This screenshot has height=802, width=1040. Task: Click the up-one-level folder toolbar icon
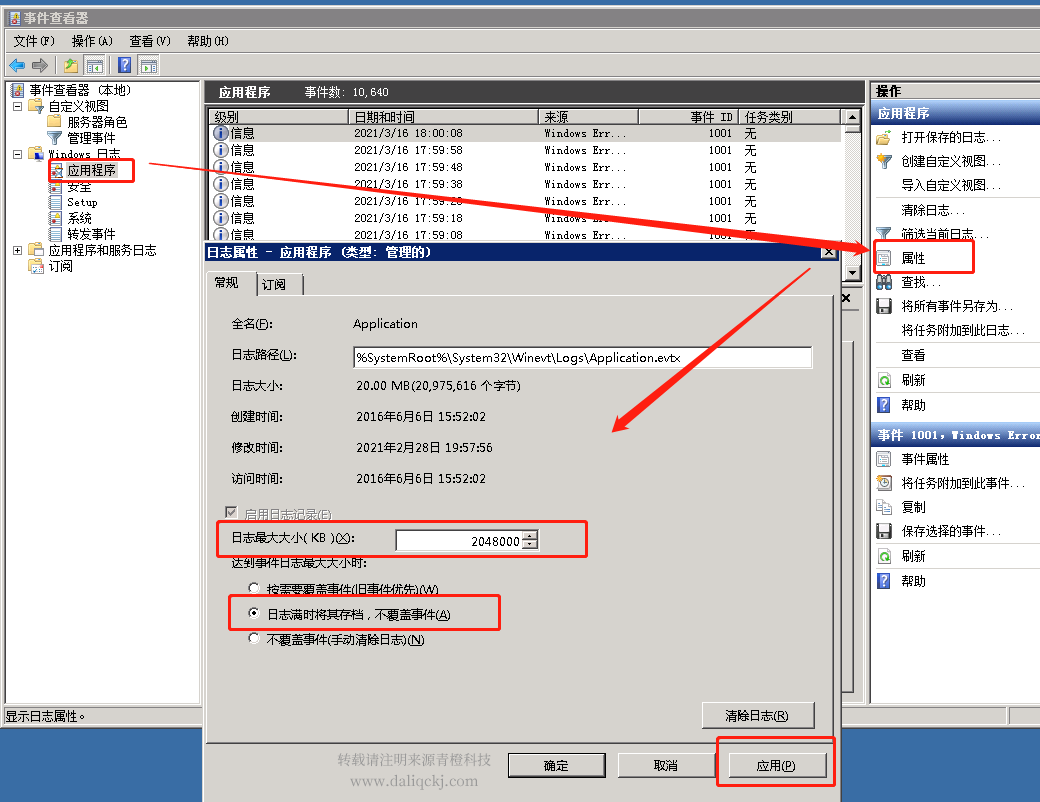click(71, 65)
